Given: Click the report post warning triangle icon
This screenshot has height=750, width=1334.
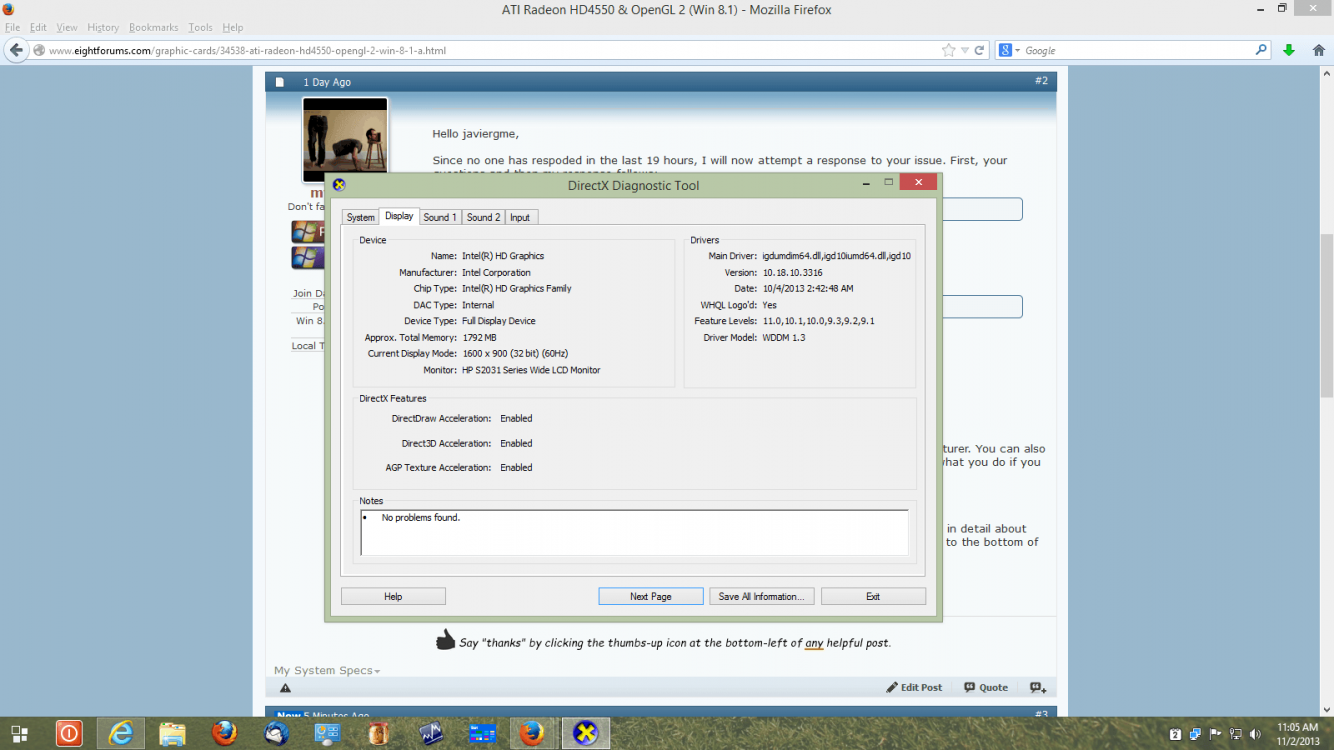Looking at the screenshot, I should coord(285,688).
